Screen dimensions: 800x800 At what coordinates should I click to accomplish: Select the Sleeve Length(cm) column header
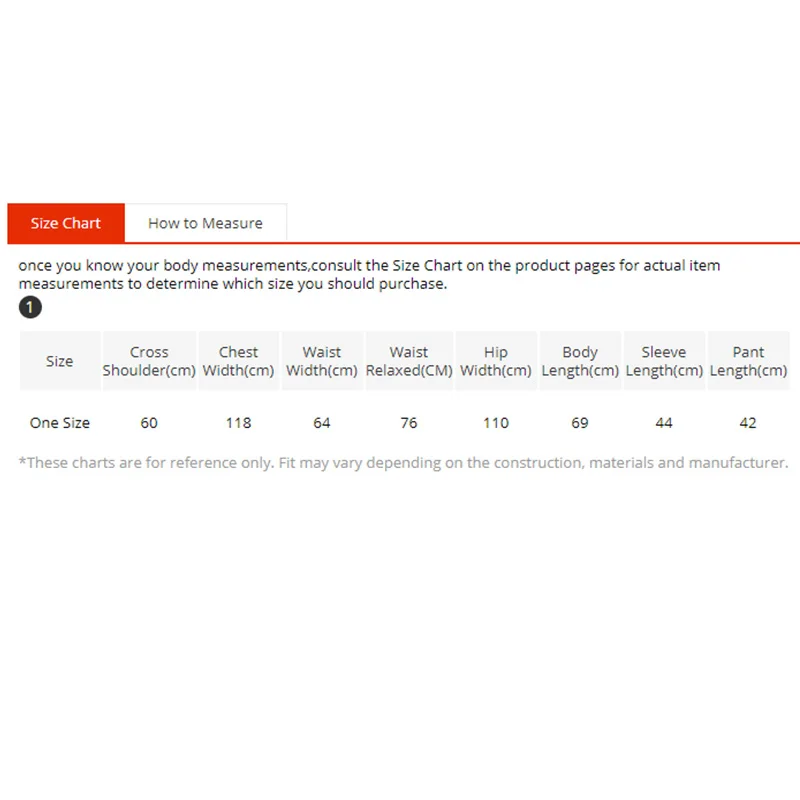tap(664, 361)
